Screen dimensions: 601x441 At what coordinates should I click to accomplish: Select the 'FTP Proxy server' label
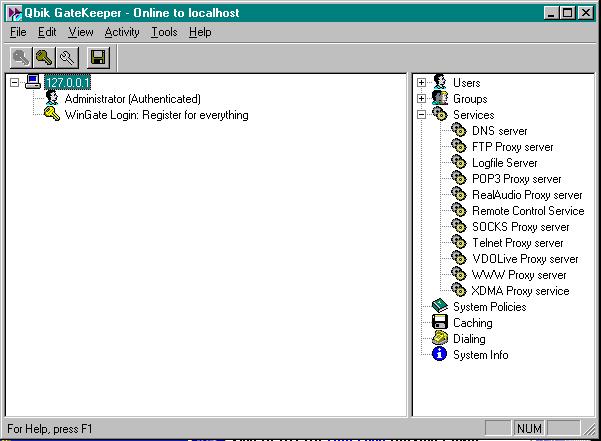pyautogui.click(x=512, y=147)
